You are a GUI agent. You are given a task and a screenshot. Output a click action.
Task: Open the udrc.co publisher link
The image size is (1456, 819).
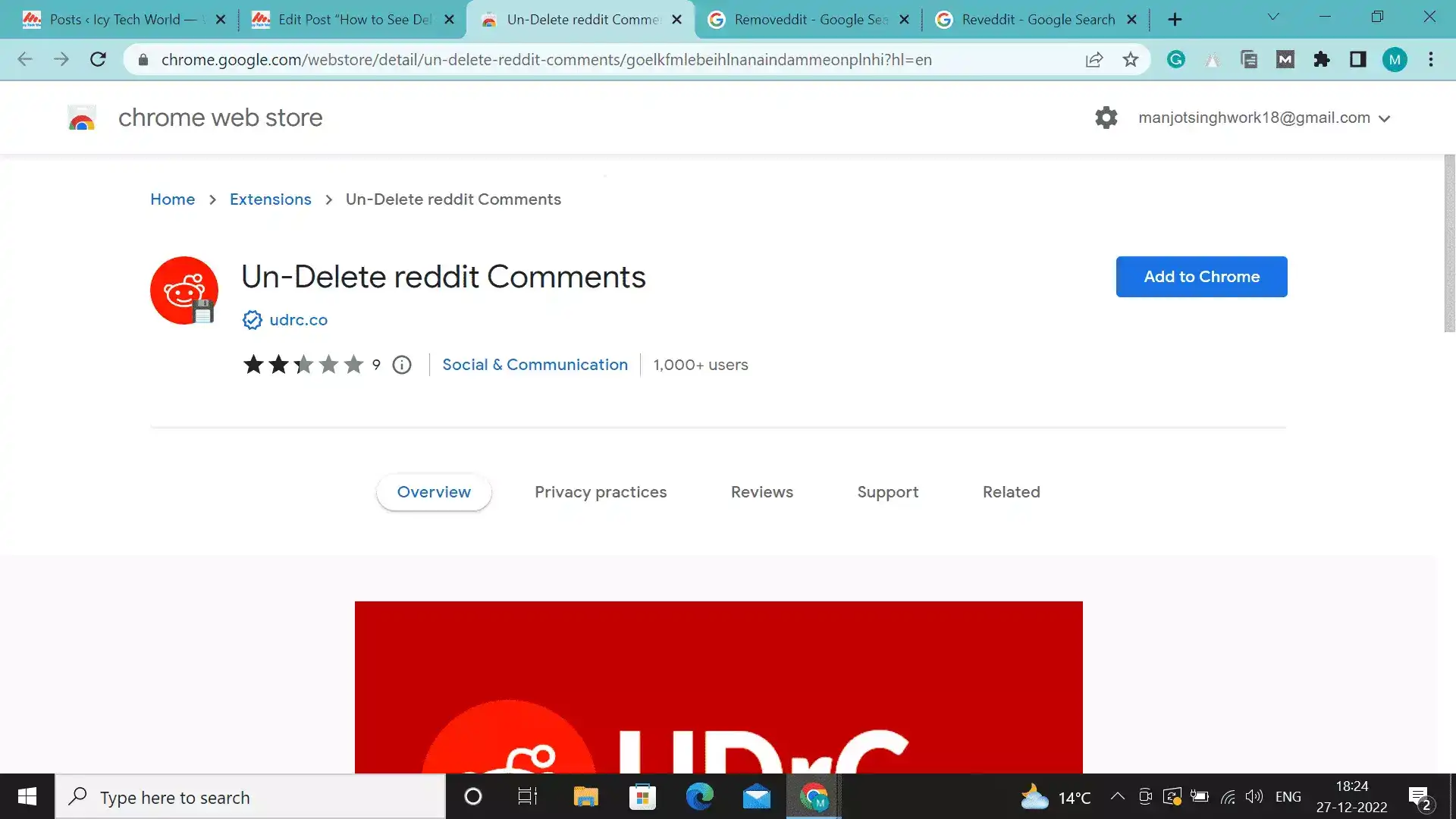pyautogui.click(x=299, y=320)
